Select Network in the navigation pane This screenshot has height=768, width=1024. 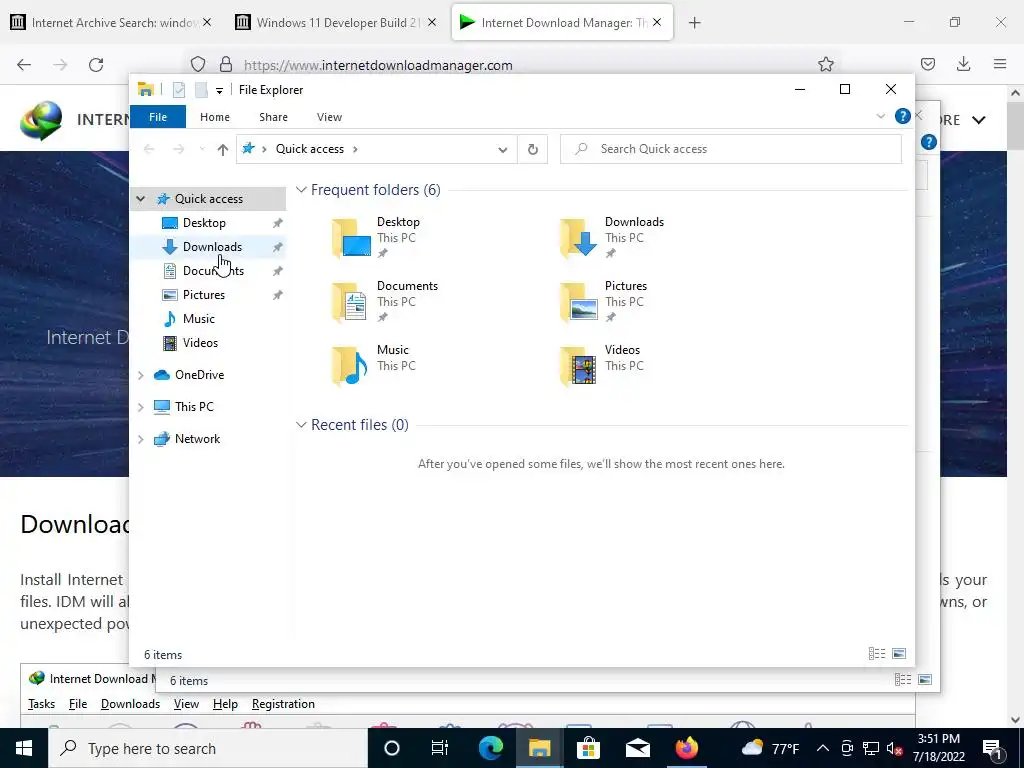pos(197,439)
